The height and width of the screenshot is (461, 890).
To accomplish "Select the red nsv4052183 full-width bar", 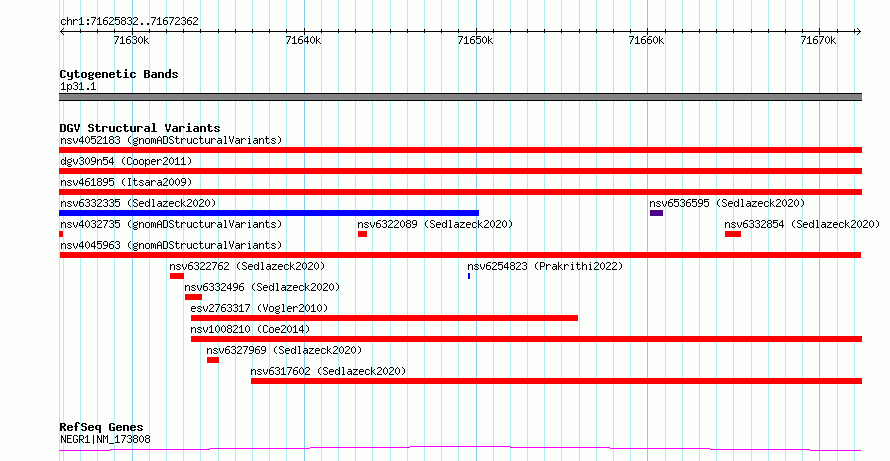I will 460,150.
